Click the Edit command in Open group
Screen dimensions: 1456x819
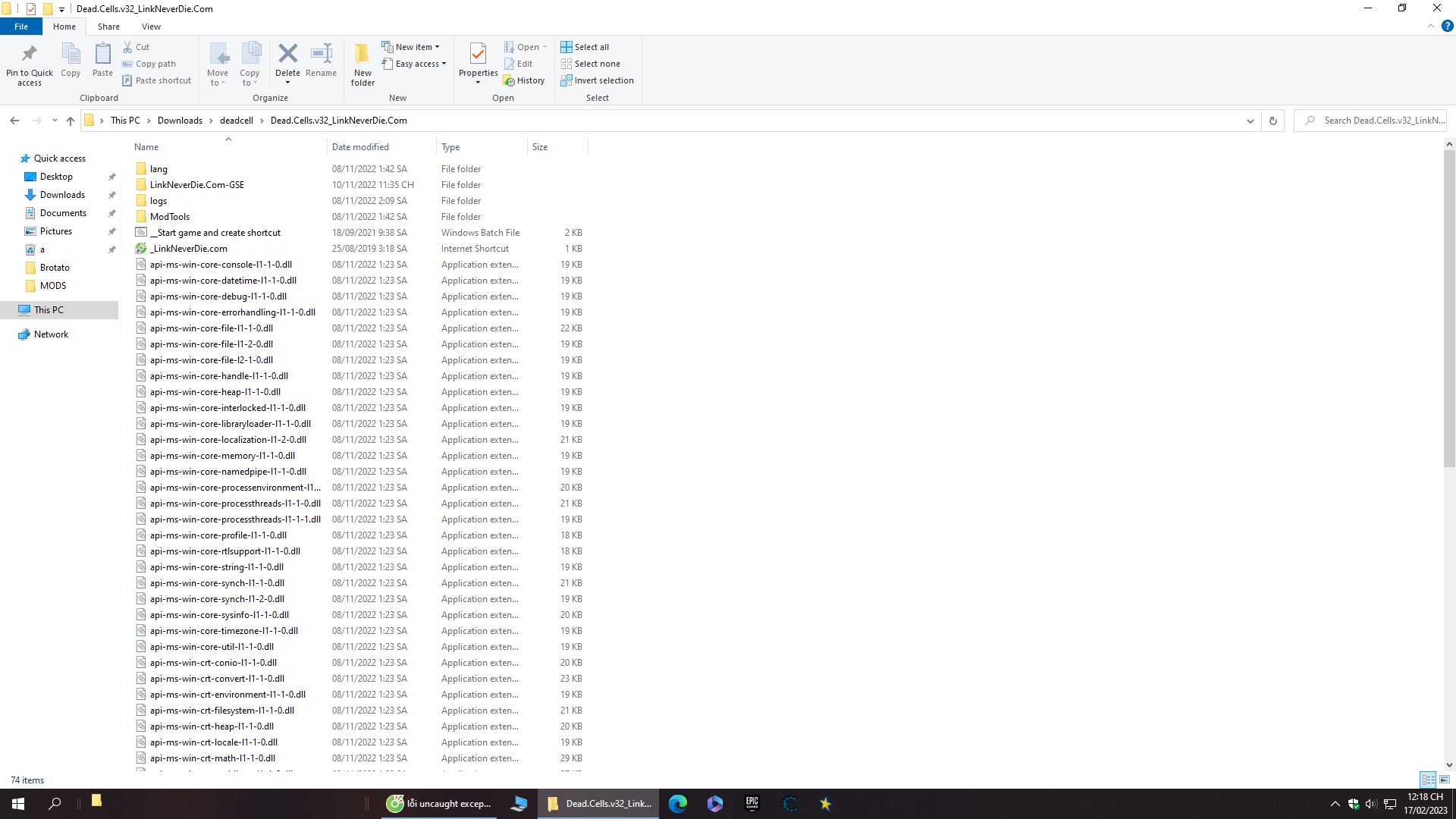pyautogui.click(x=519, y=64)
